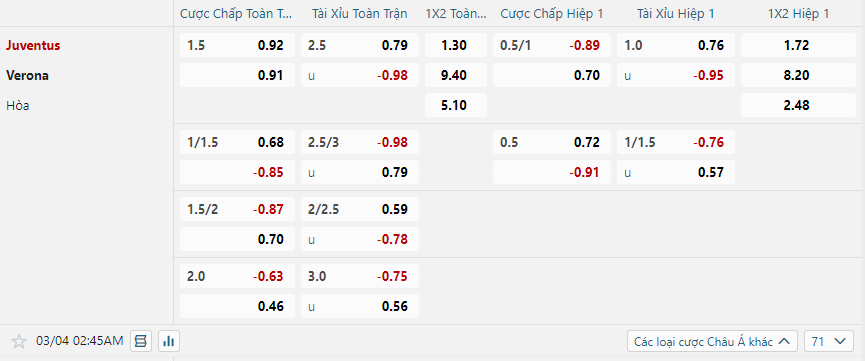Choose first-half under 1/1.5 at 0.57
Viewport: 865px width, 361px height.
click(676, 172)
